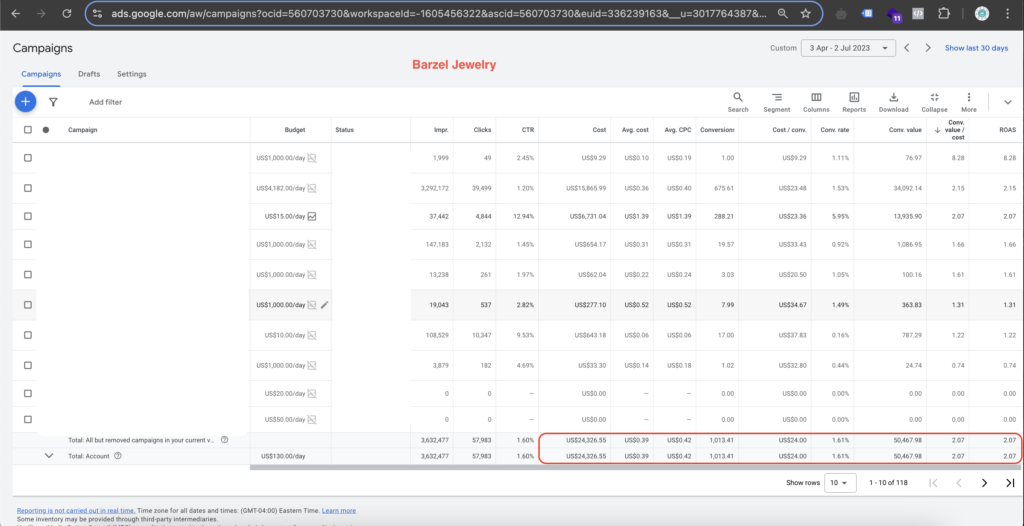The width and height of the screenshot is (1024, 526).
Task: Open the date range dropdown
Action: point(848,48)
